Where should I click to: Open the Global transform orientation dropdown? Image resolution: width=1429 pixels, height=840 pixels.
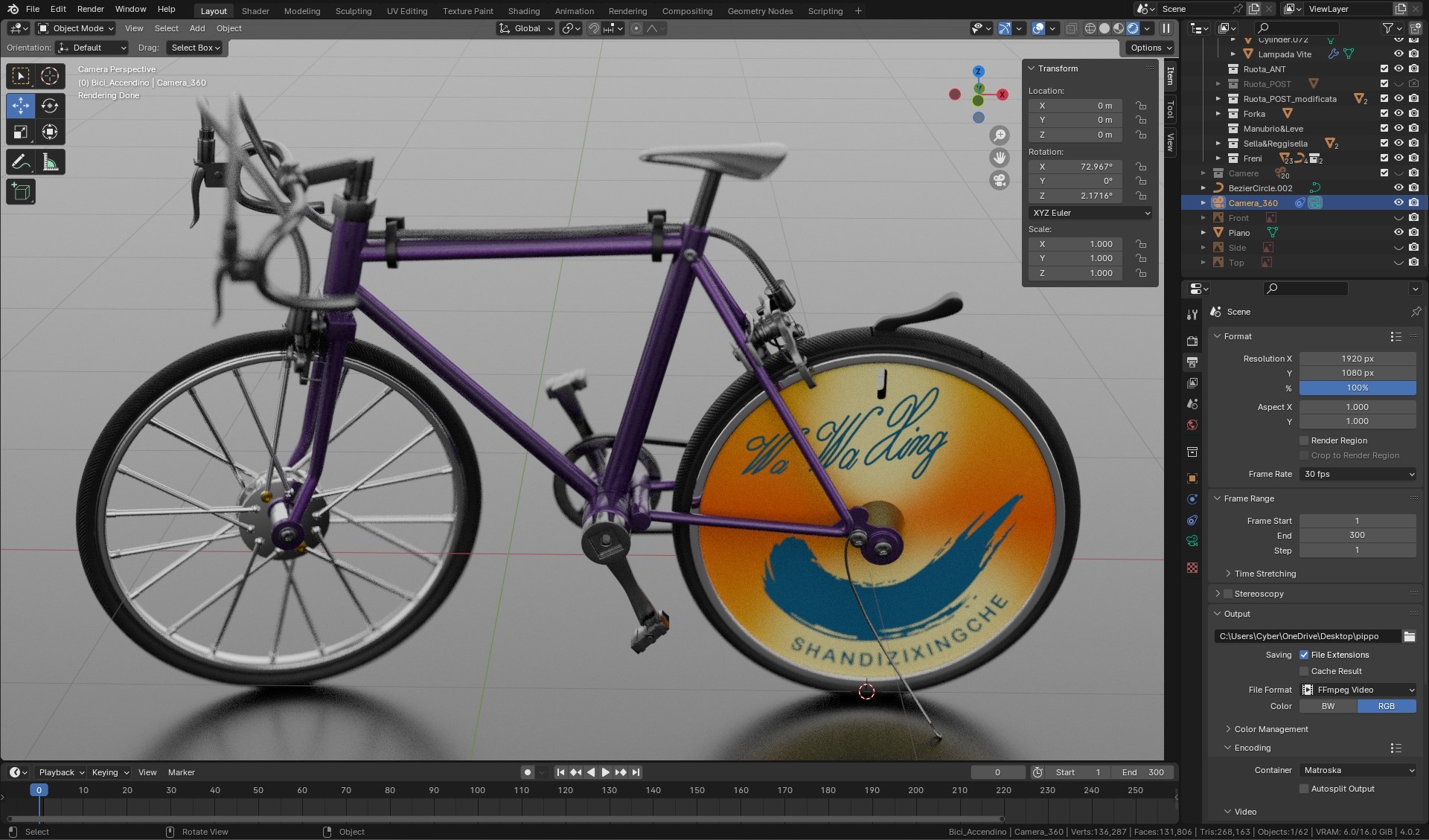526,28
